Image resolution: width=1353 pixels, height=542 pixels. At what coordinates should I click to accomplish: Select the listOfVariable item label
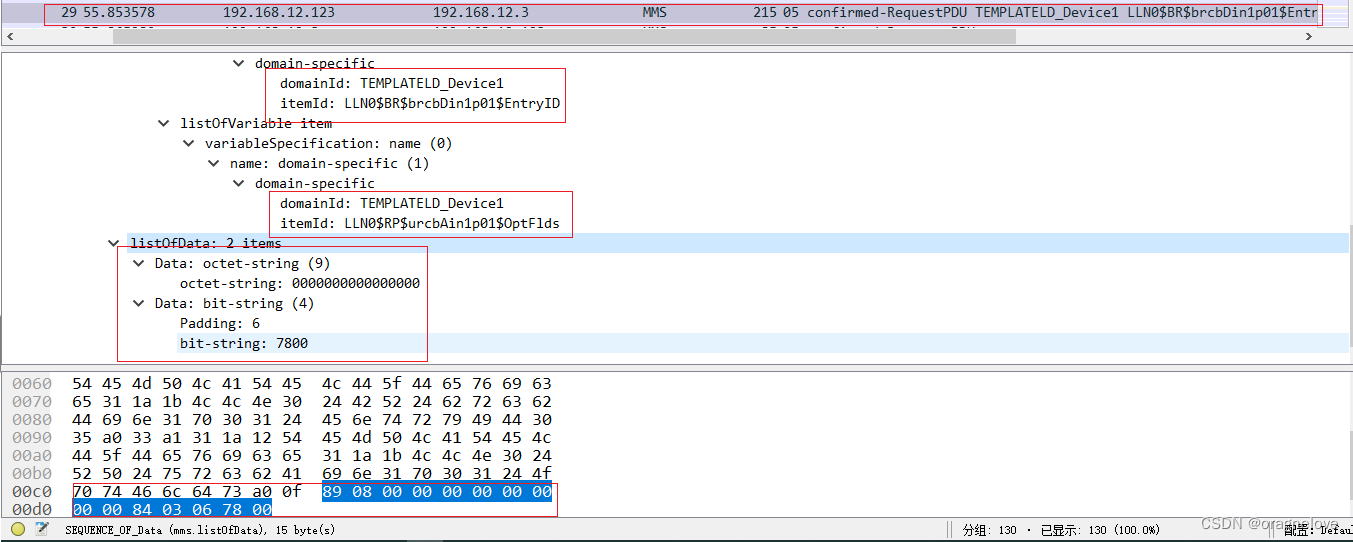click(x=256, y=123)
